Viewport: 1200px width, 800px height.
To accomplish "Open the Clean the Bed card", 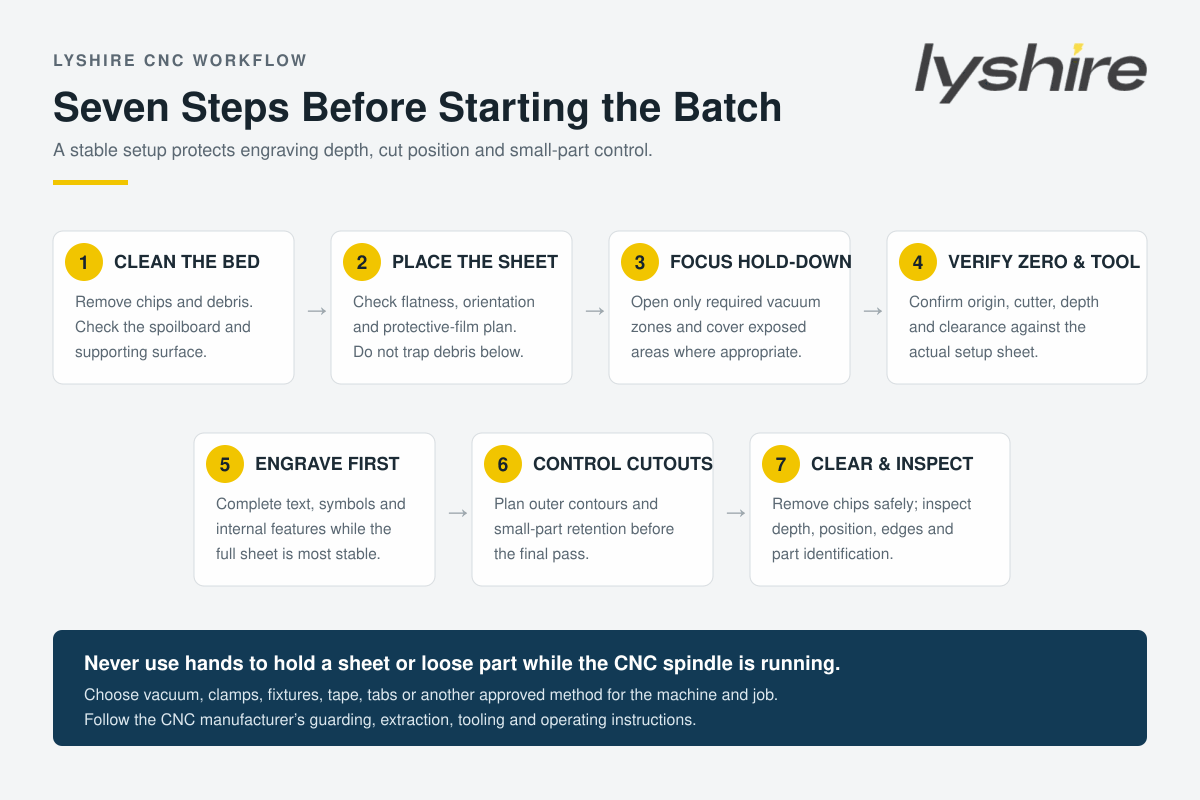I will click(174, 308).
